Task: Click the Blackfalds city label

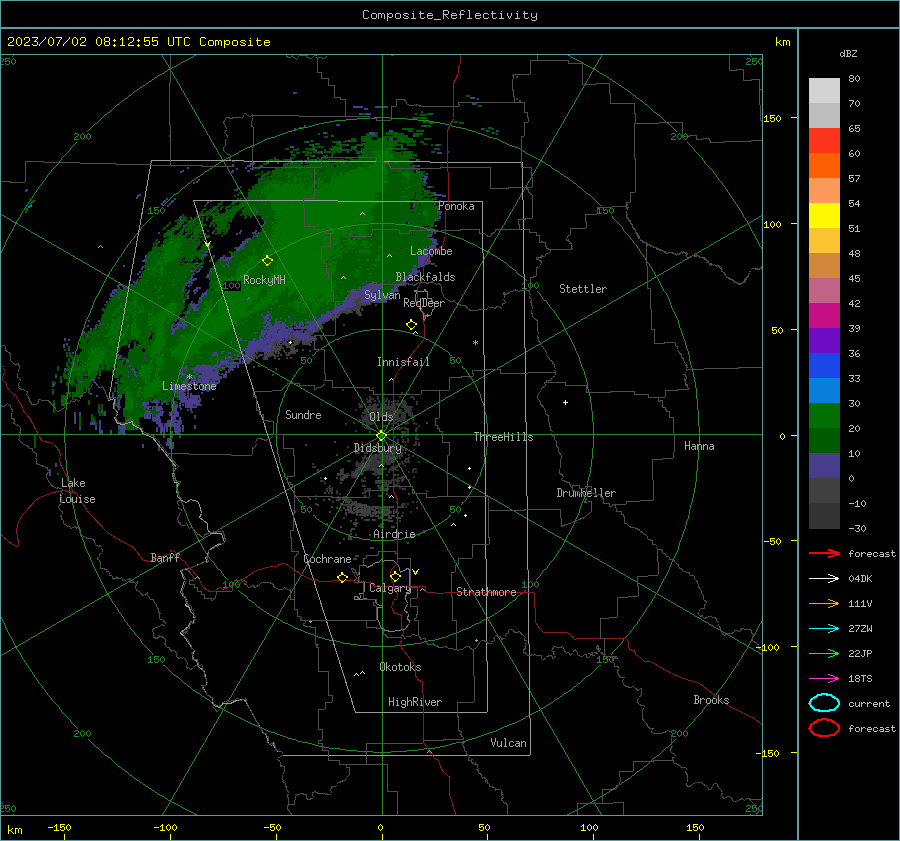Action: click(425, 277)
